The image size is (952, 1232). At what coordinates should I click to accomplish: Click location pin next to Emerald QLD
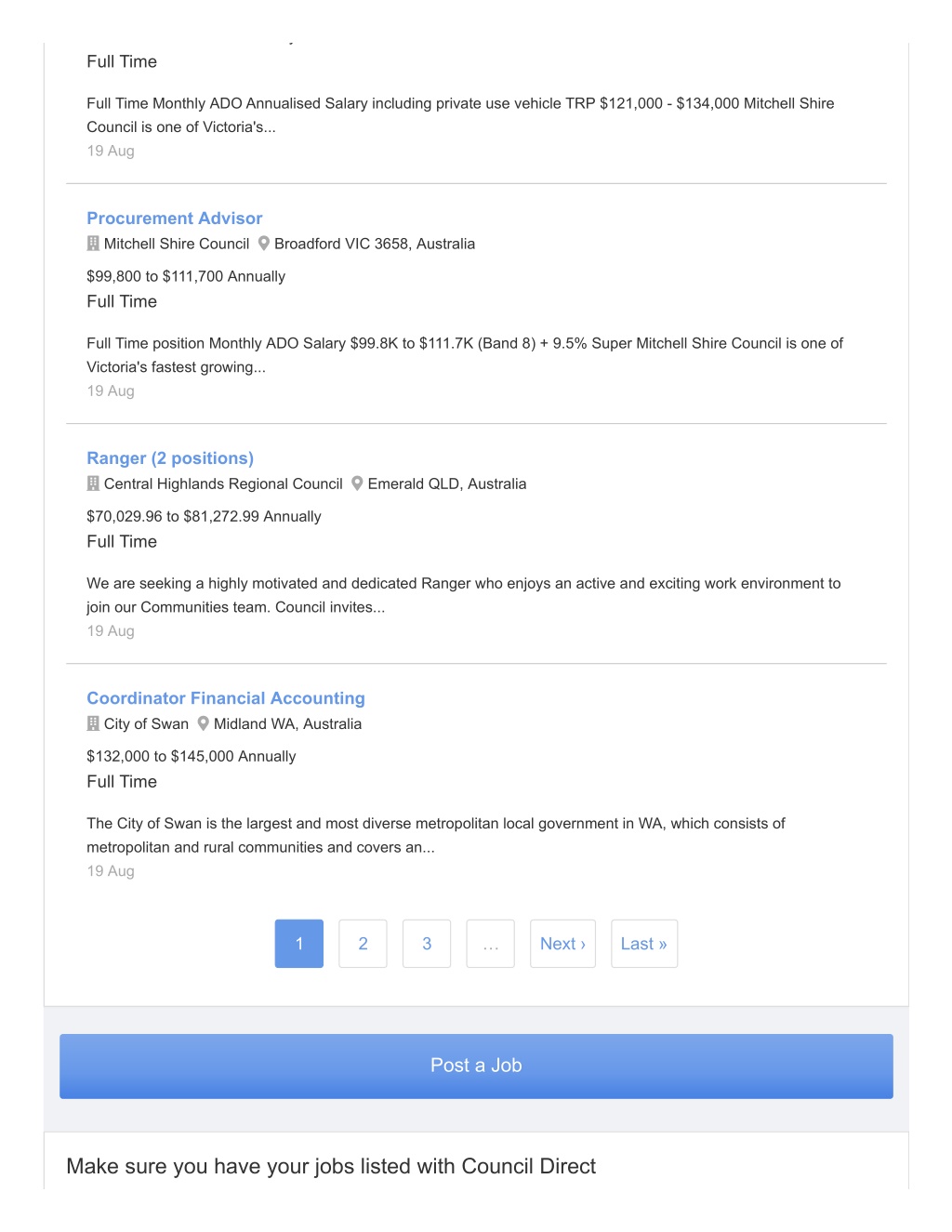[x=357, y=484]
